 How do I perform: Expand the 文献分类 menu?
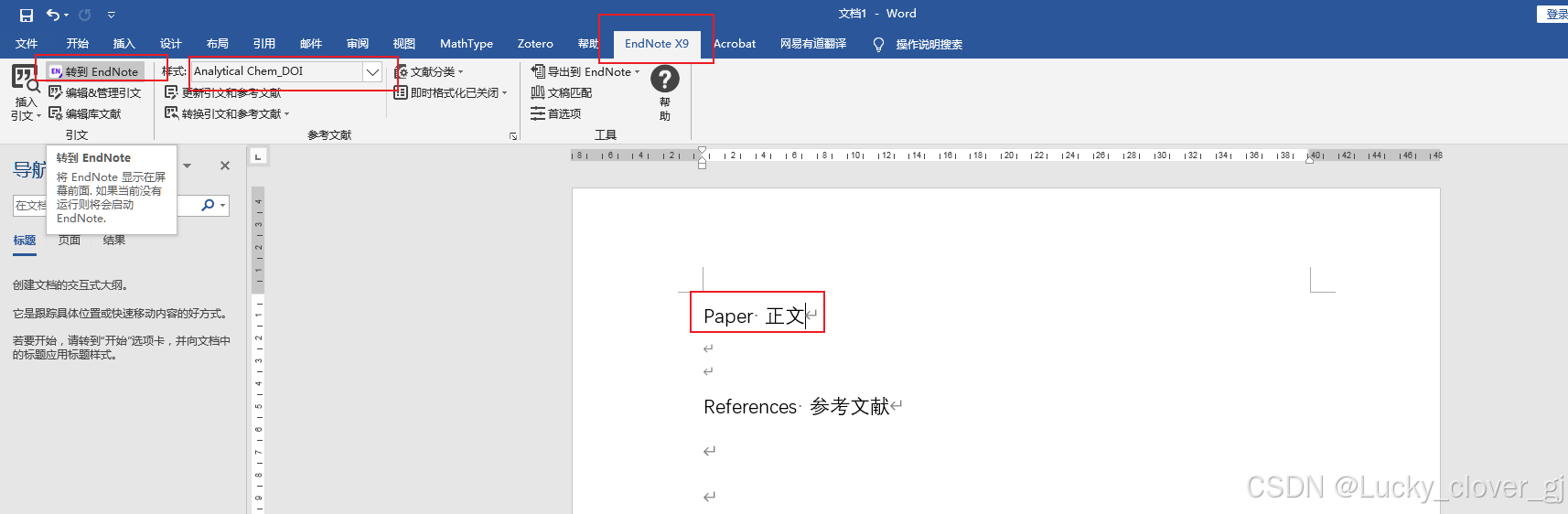[x=429, y=71]
